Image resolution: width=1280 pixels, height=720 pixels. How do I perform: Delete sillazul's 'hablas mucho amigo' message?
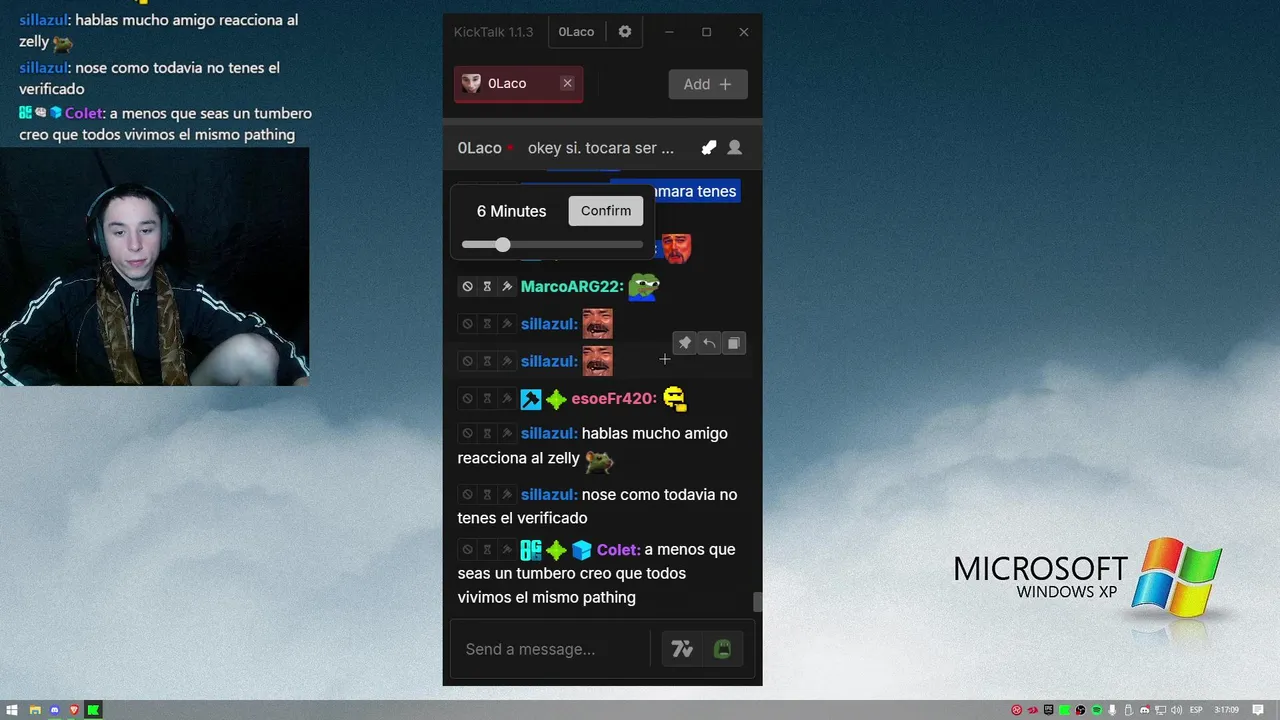coord(467,434)
